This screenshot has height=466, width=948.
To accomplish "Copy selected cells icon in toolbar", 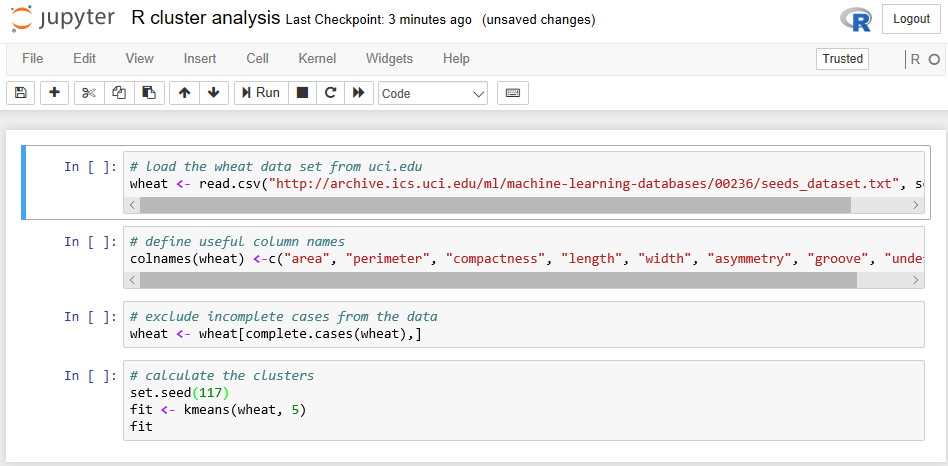I will point(119,93).
